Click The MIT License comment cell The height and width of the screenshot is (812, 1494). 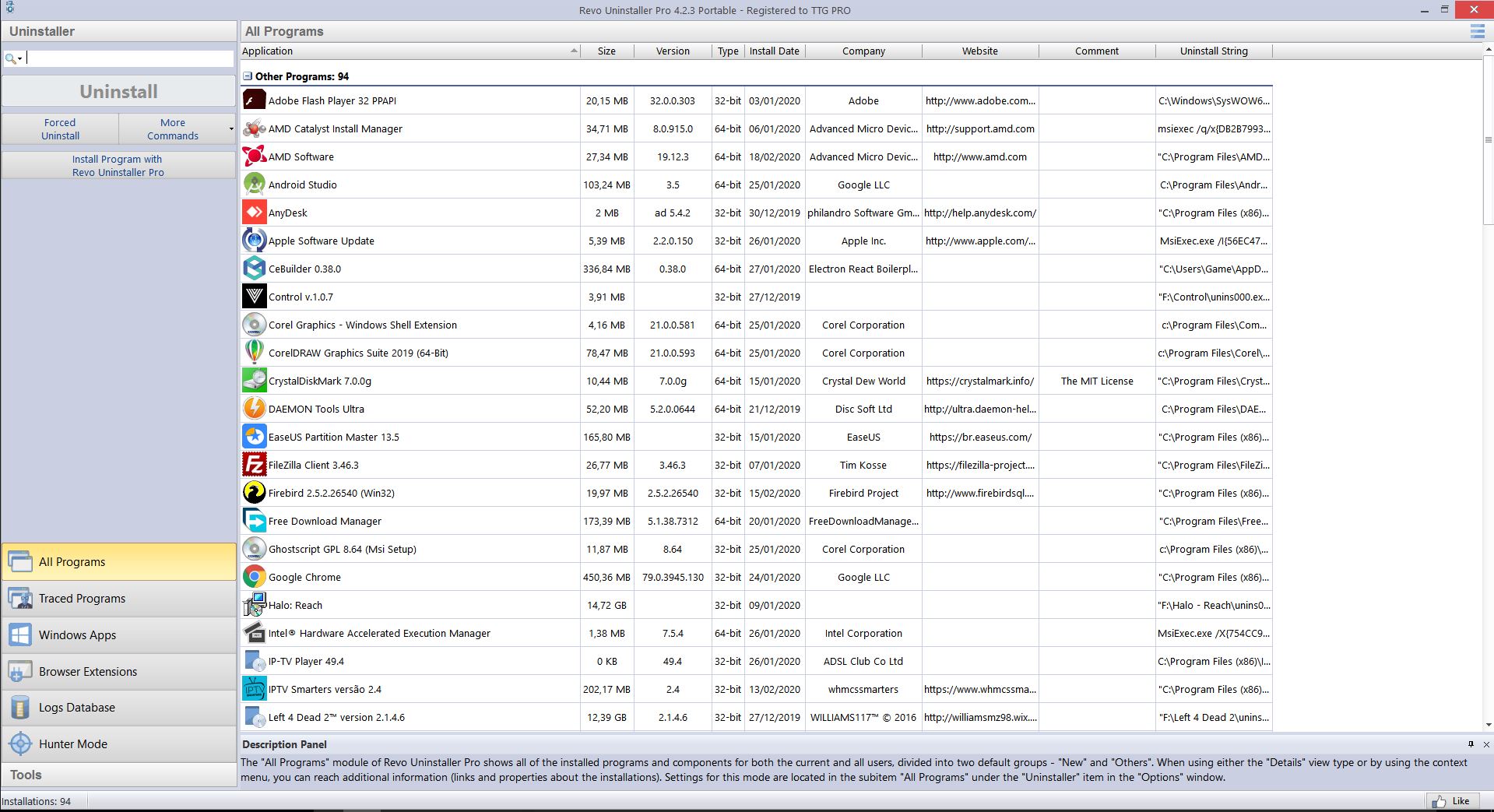point(1097,381)
